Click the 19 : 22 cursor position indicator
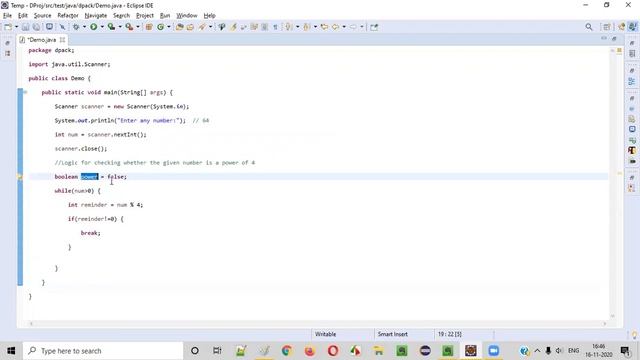Image resolution: width=640 pixels, height=360 pixels. (x=449, y=334)
